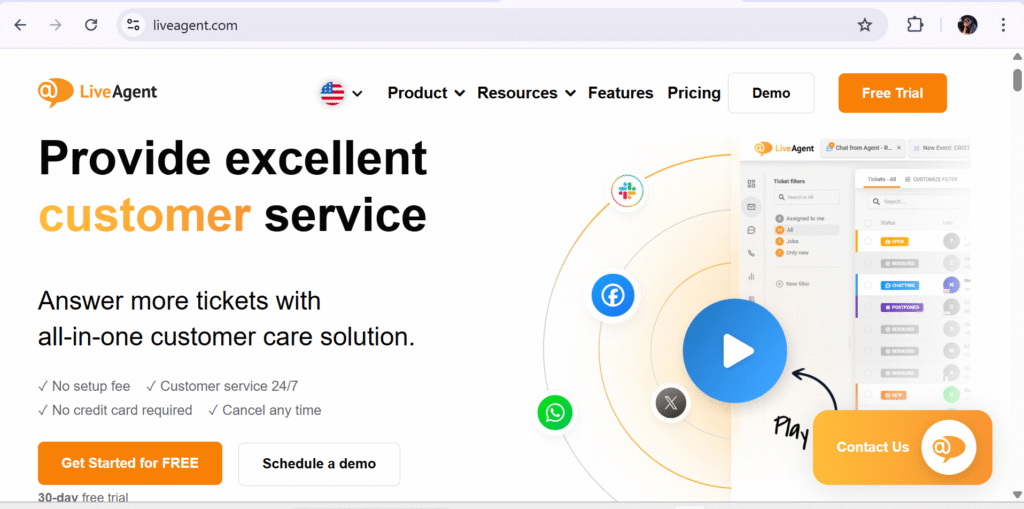Viewport: 1024px width, 509px height.
Task: Expand the Product menu
Action: click(426, 93)
